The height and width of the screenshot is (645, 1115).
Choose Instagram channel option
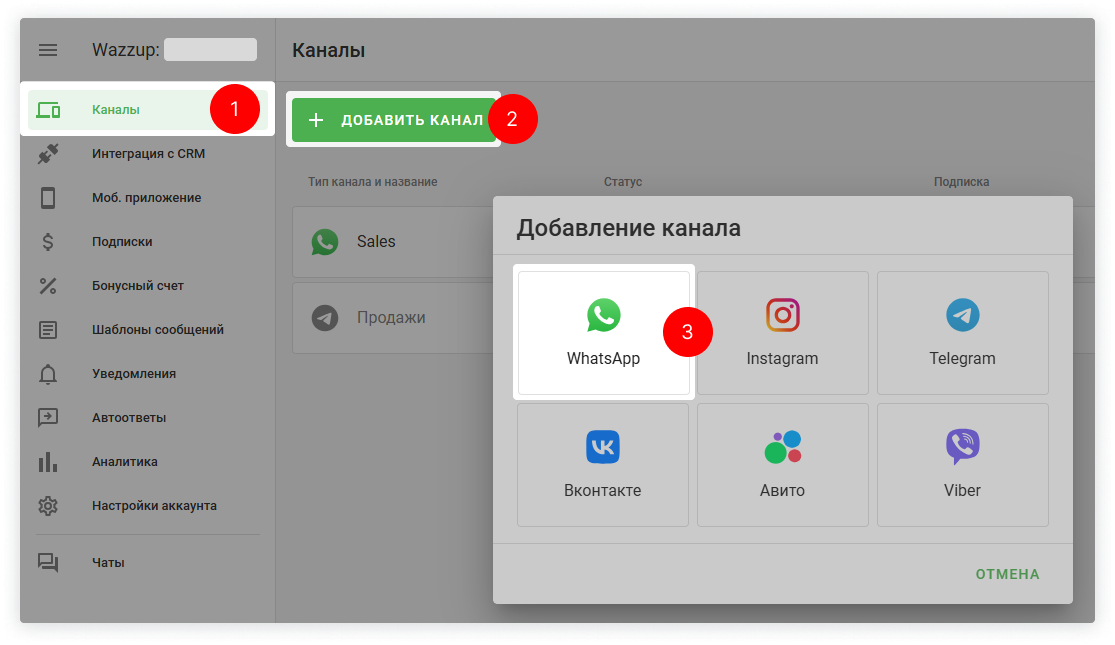coord(782,332)
